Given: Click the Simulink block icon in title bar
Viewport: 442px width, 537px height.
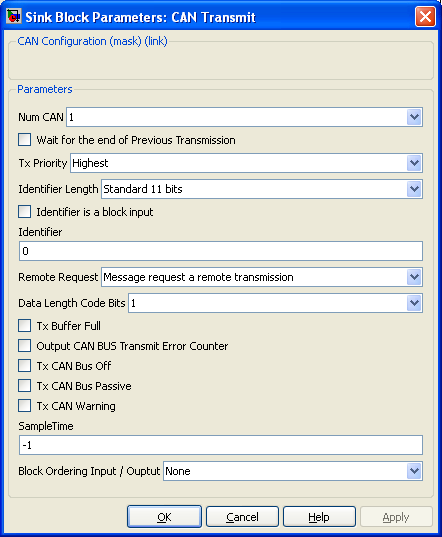Looking at the screenshot, I should (x=13, y=16).
